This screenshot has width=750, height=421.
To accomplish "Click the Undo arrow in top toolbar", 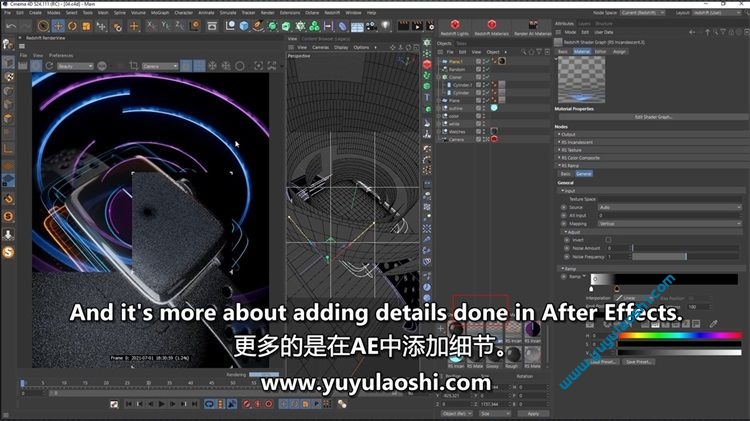I will [11, 26].
